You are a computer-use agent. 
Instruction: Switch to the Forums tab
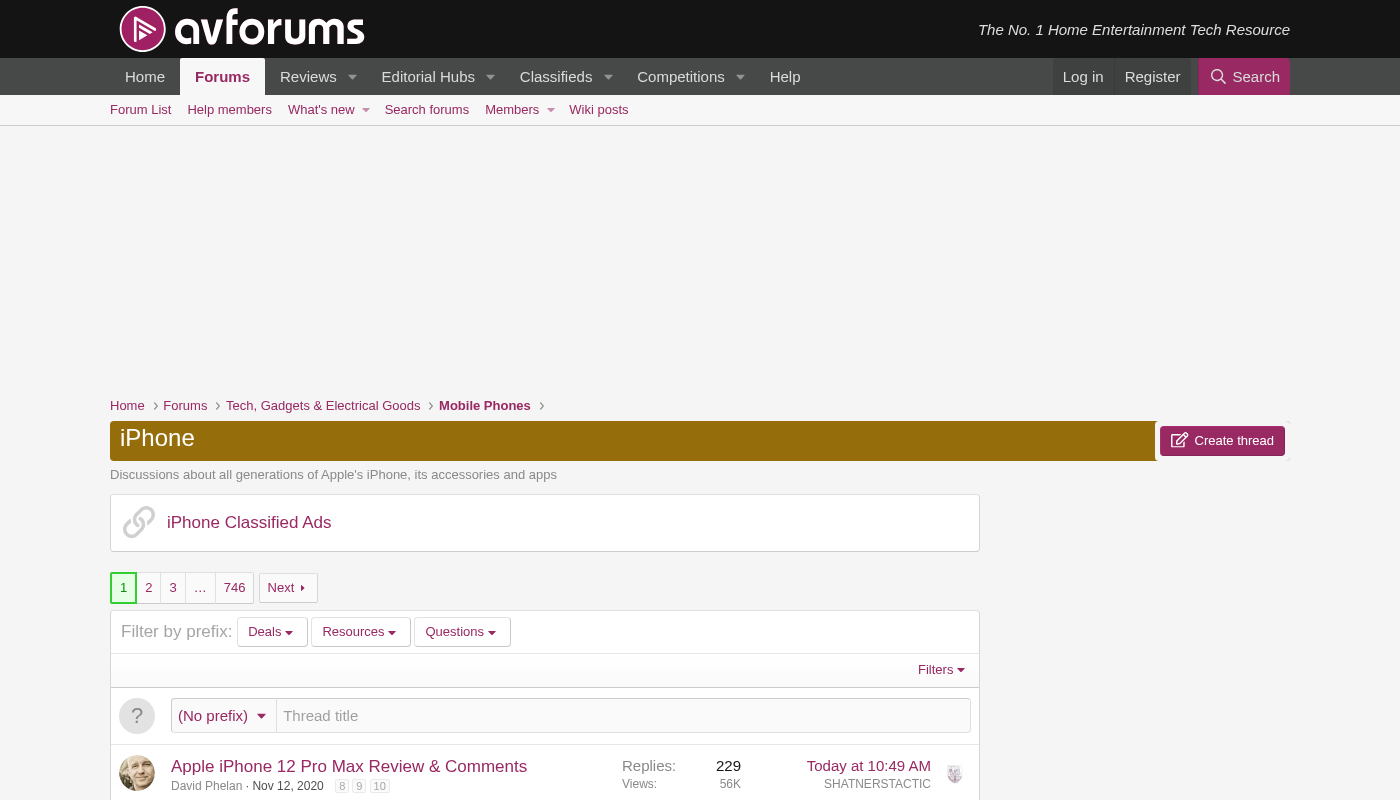(x=222, y=77)
